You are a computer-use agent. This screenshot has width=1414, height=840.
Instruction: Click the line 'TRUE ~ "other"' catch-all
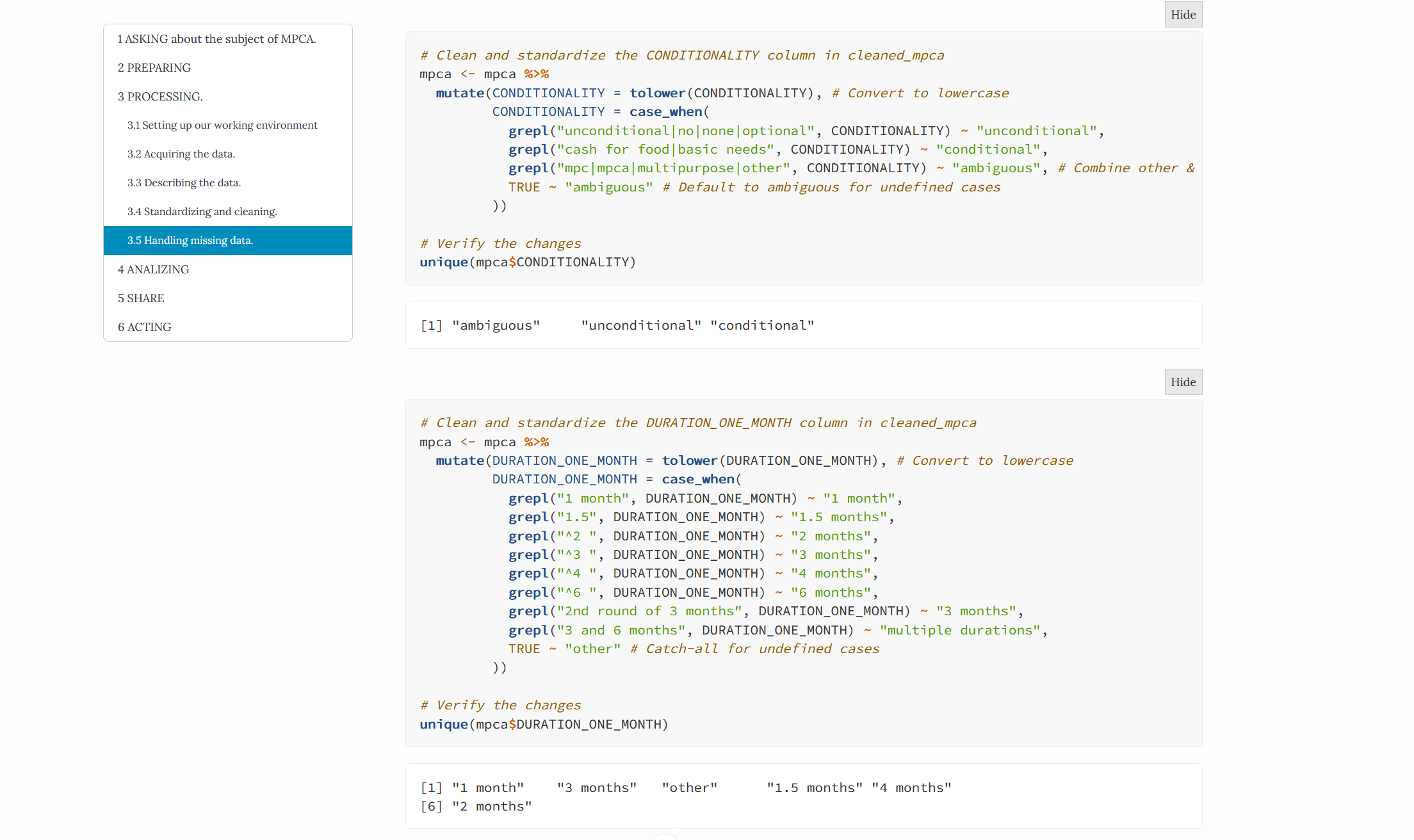click(x=694, y=649)
